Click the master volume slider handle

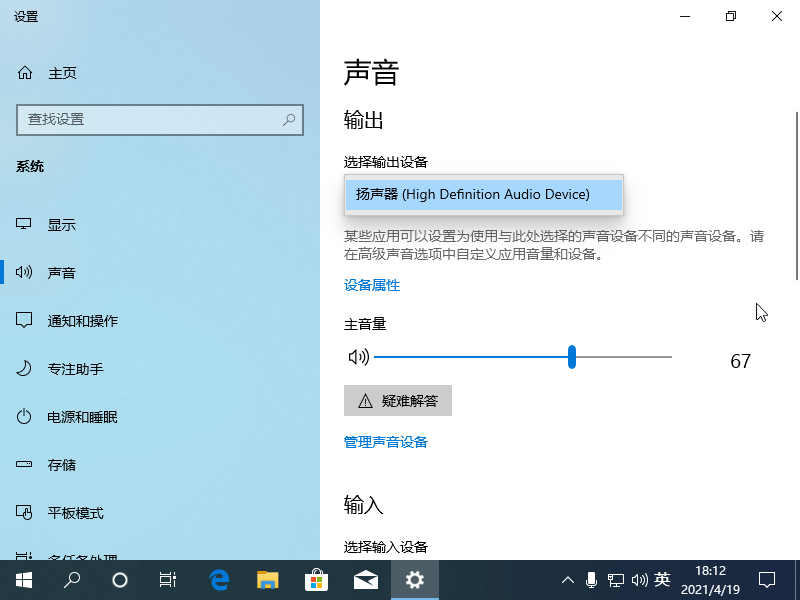point(572,357)
